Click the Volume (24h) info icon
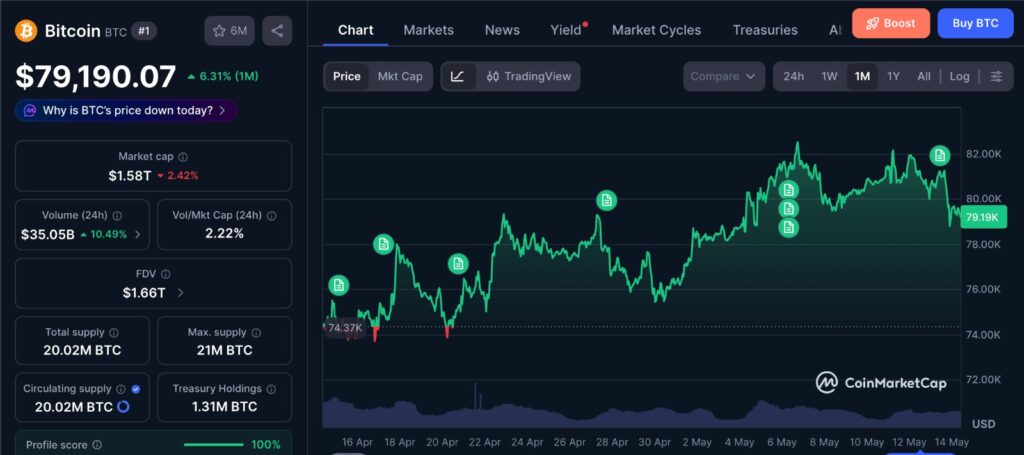1024x455 pixels. tap(117, 215)
